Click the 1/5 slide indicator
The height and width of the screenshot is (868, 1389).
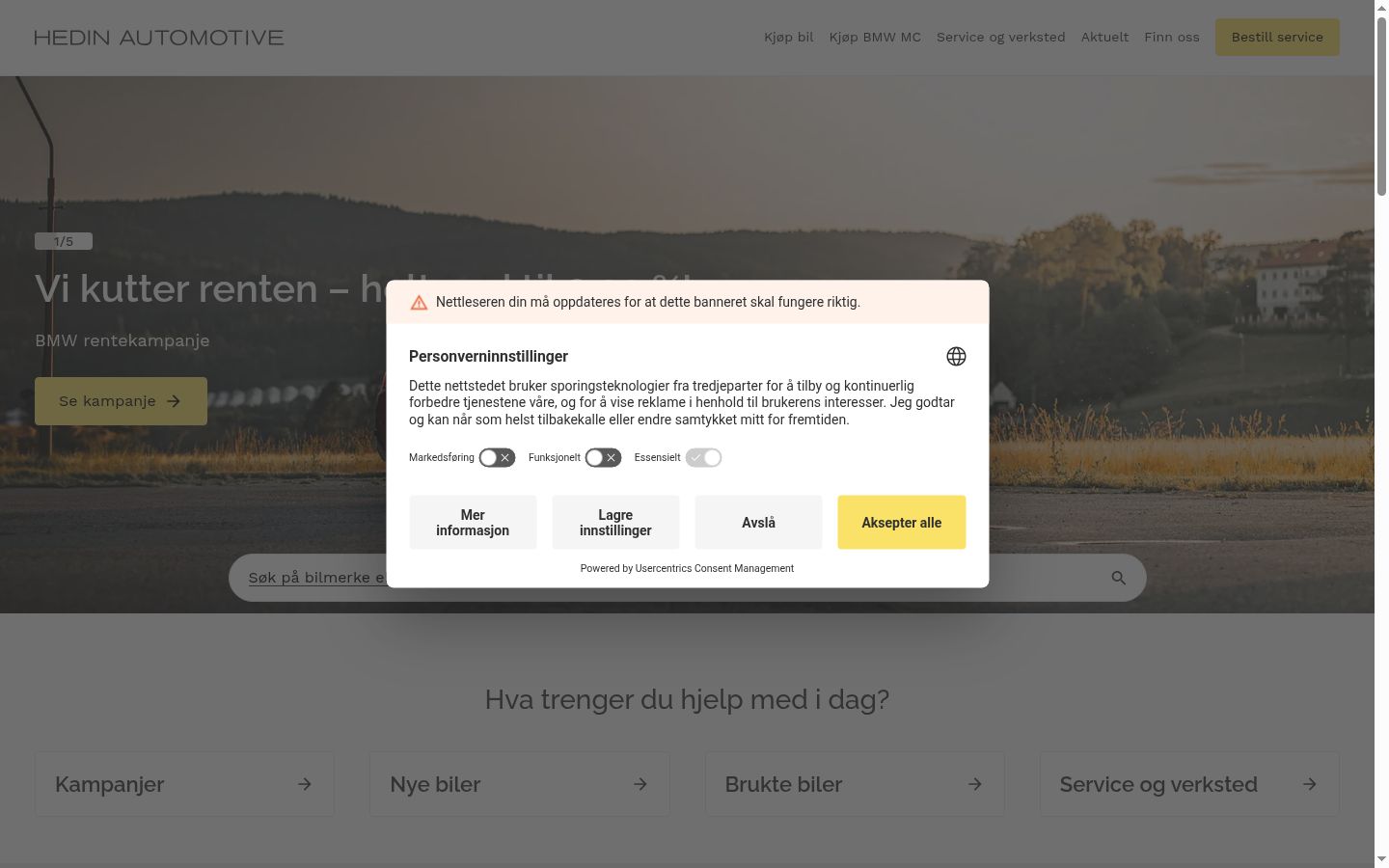[64, 242]
